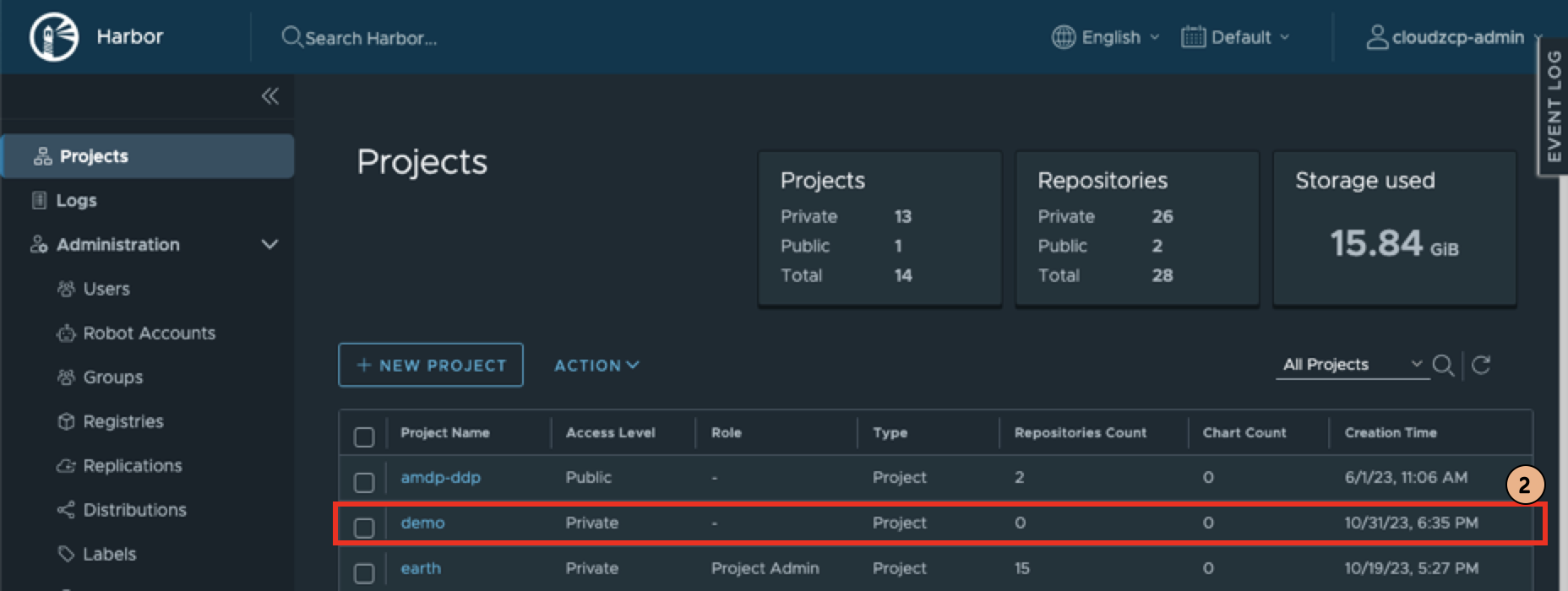This screenshot has width=1568, height=591.
Task: Check the amdp-ddp project checkbox
Action: coord(364,482)
